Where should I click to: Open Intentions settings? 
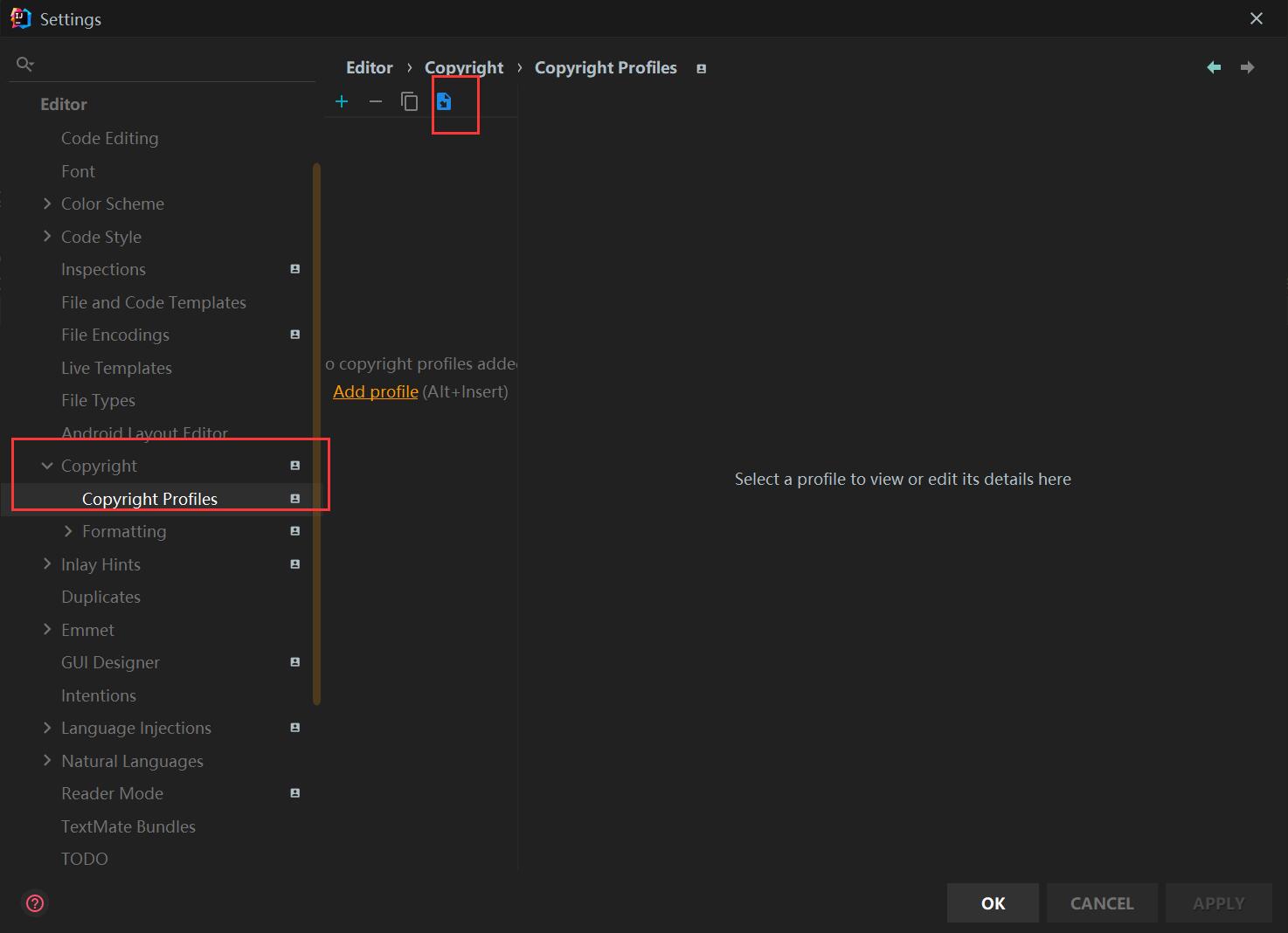pos(99,695)
